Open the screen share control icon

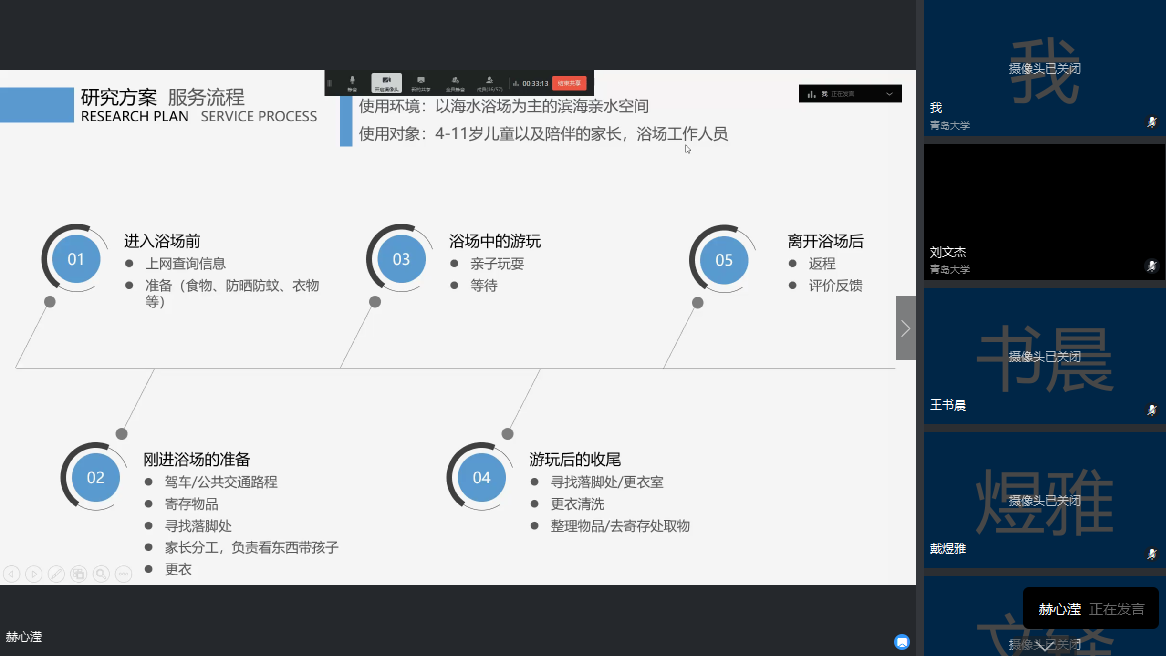pos(421,83)
